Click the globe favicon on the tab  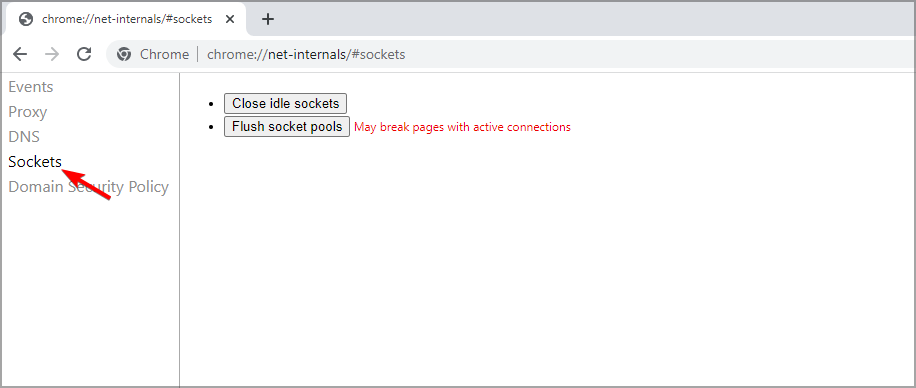point(26,19)
